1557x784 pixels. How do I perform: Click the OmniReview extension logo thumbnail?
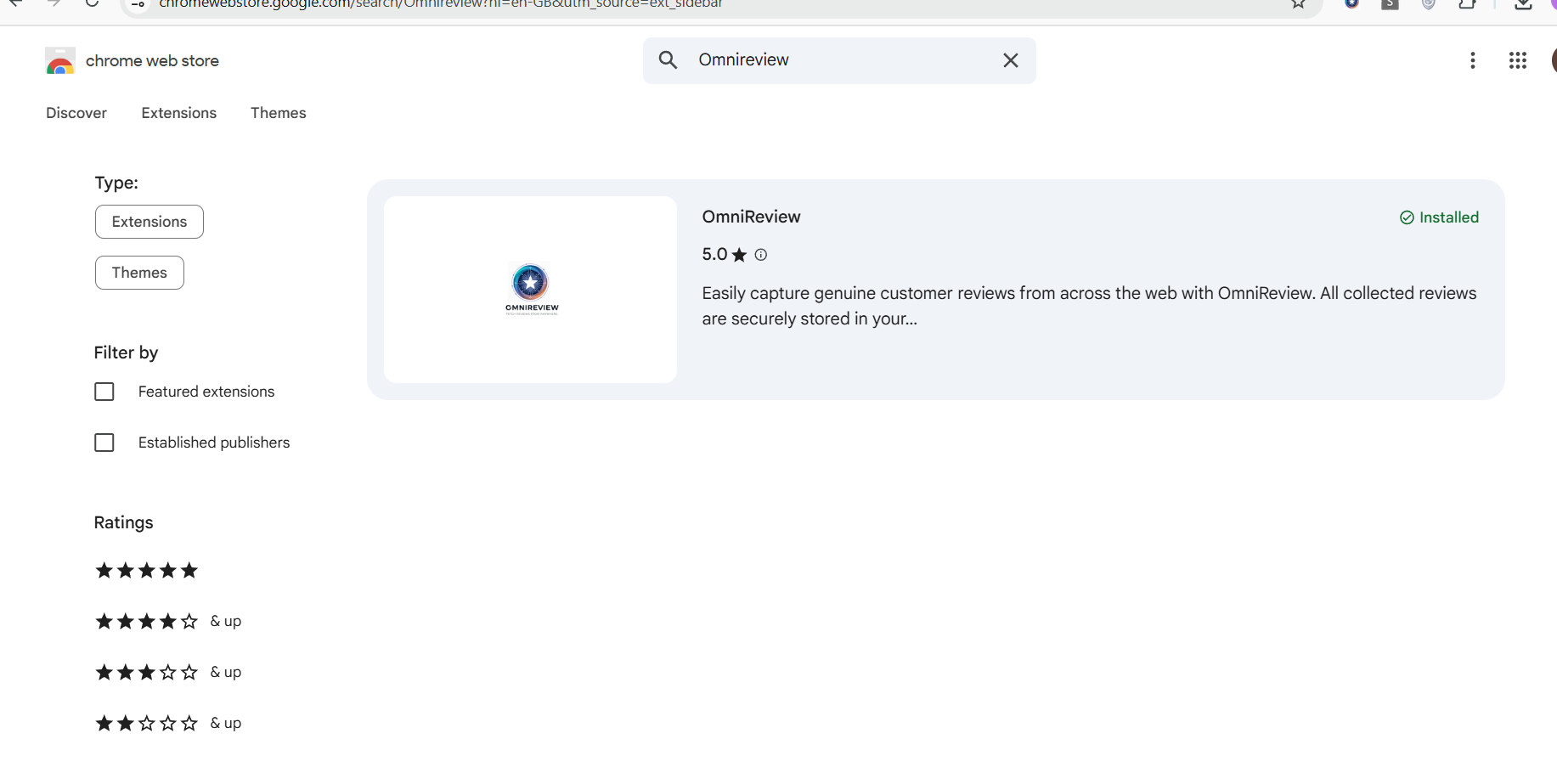(531, 289)
